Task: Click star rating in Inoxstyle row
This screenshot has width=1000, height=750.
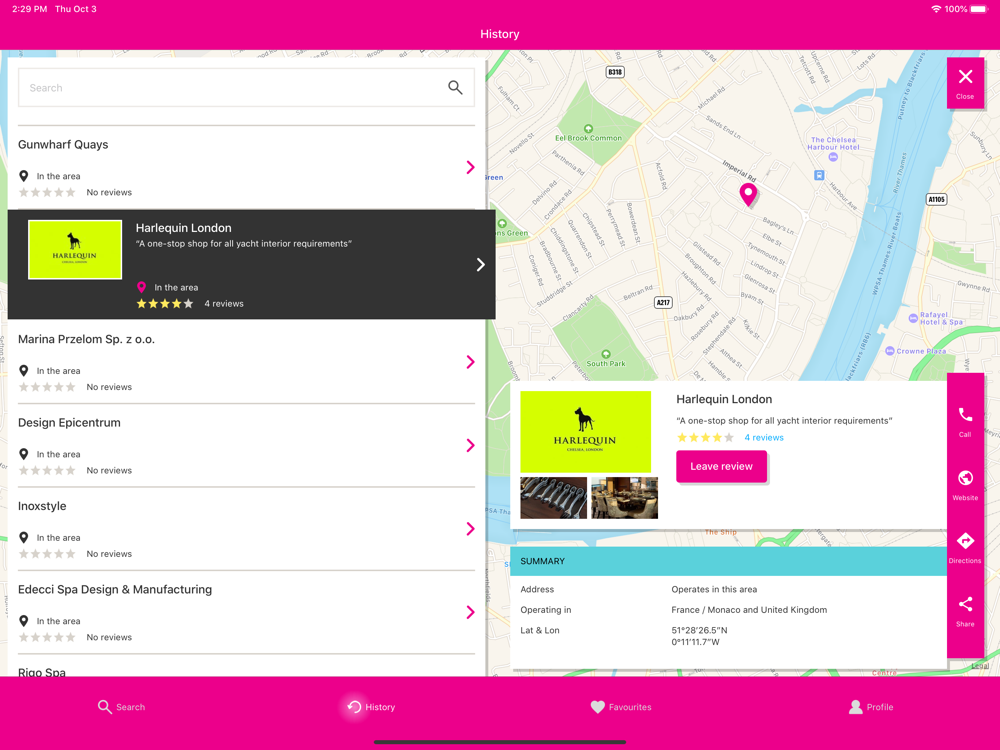Action: click(x=47, y=554)
